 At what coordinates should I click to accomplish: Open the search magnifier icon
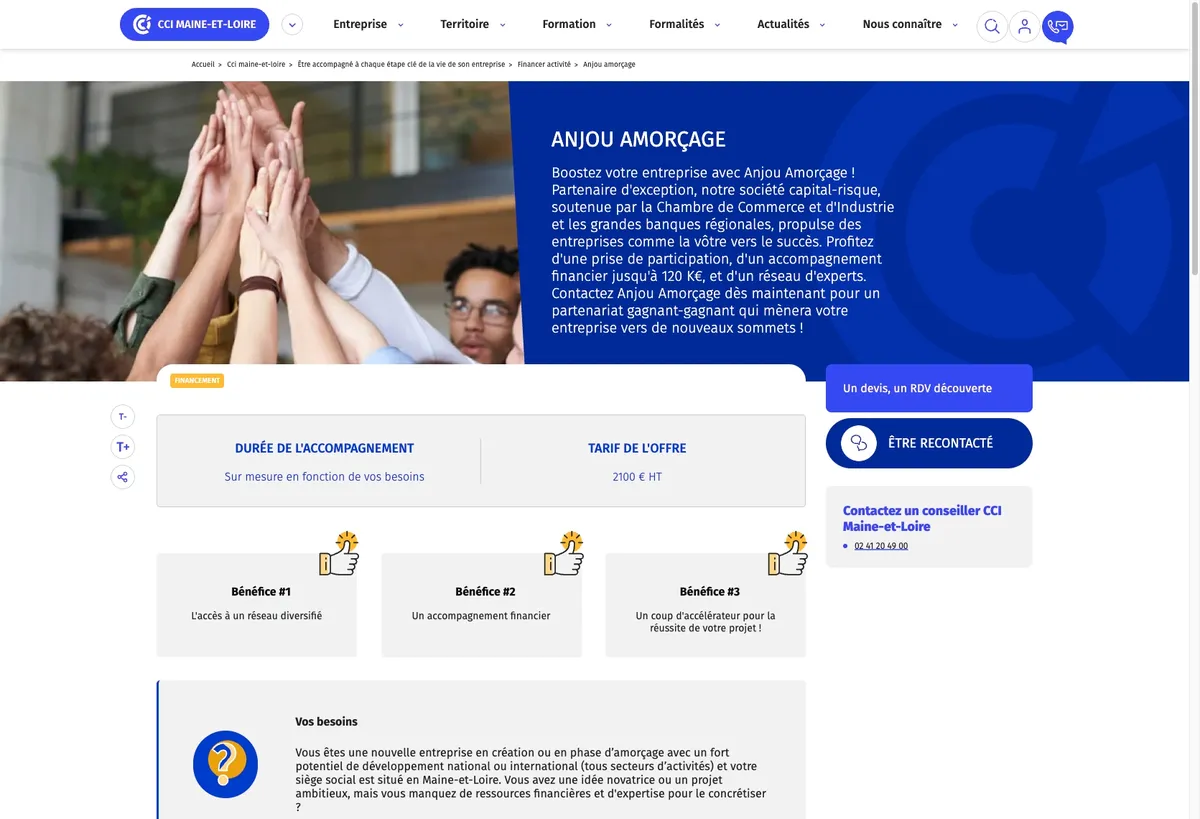pos(991,26)
